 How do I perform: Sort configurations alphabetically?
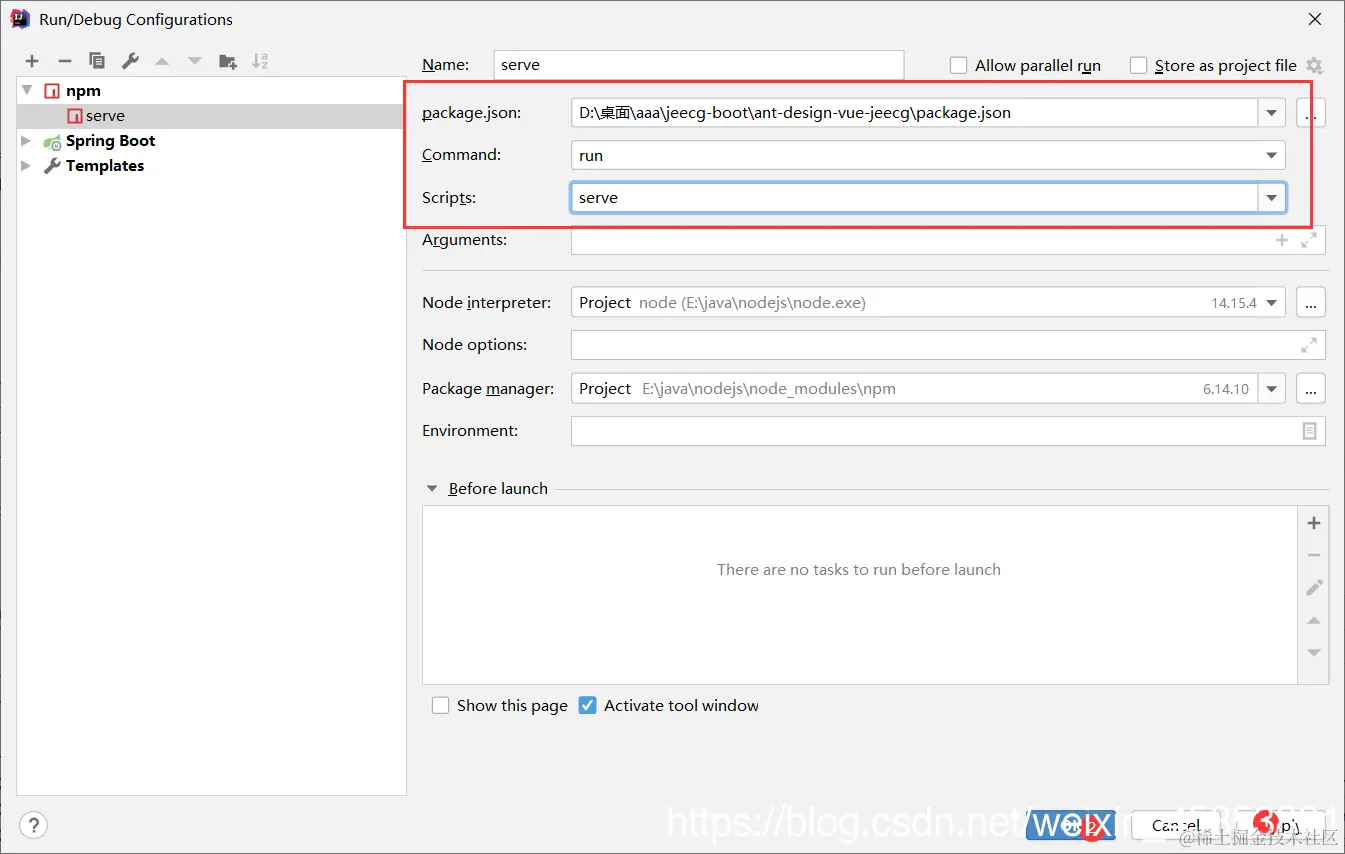[260, 62]
